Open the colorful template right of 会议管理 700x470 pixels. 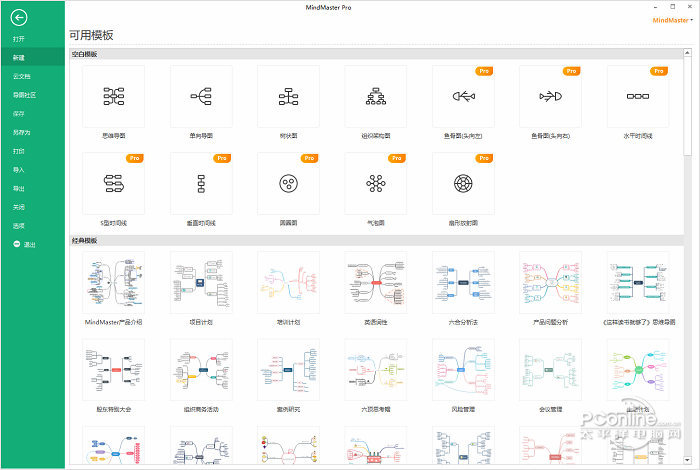[638, 370]
